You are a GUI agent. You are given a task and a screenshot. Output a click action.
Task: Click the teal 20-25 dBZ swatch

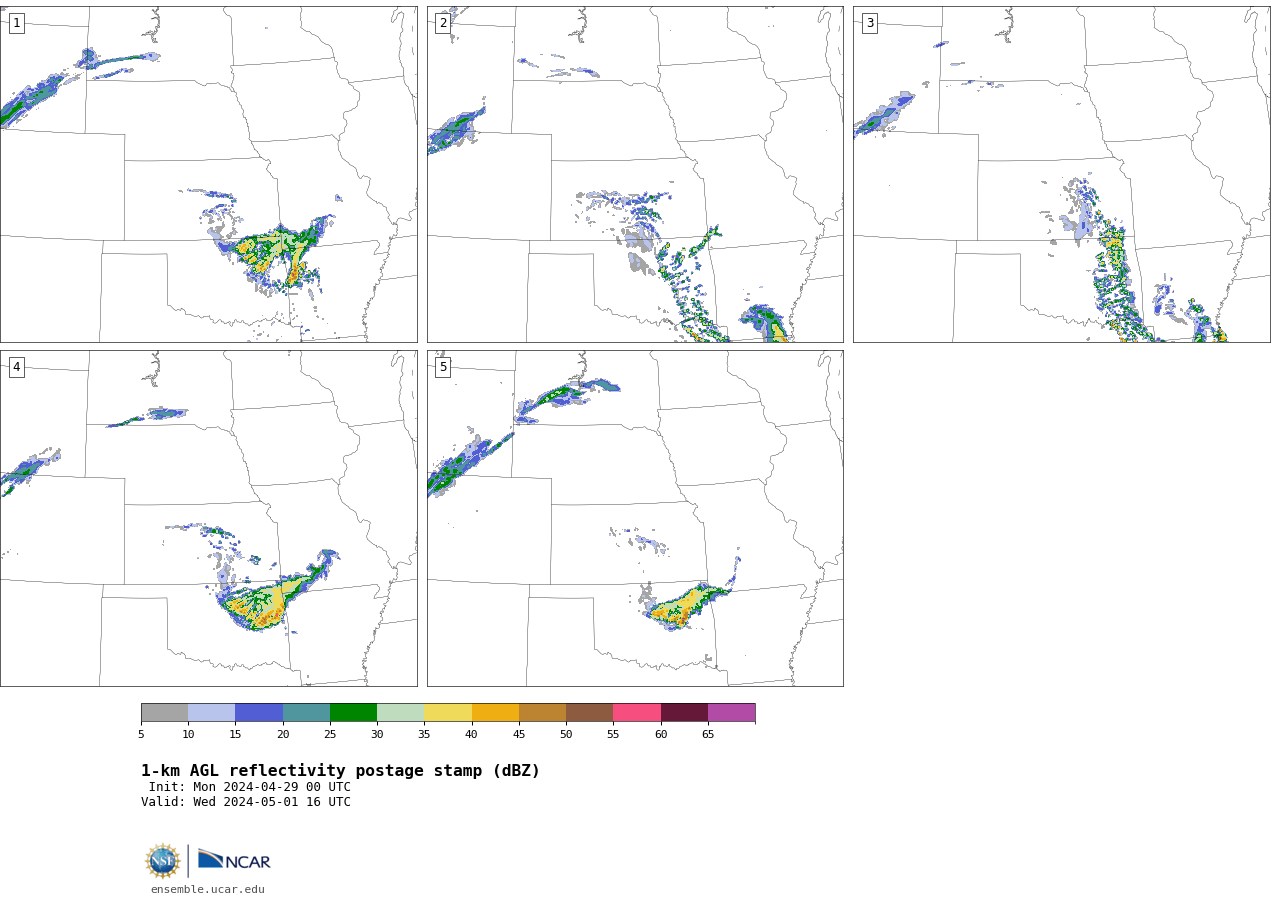click(x=306, y=712)
